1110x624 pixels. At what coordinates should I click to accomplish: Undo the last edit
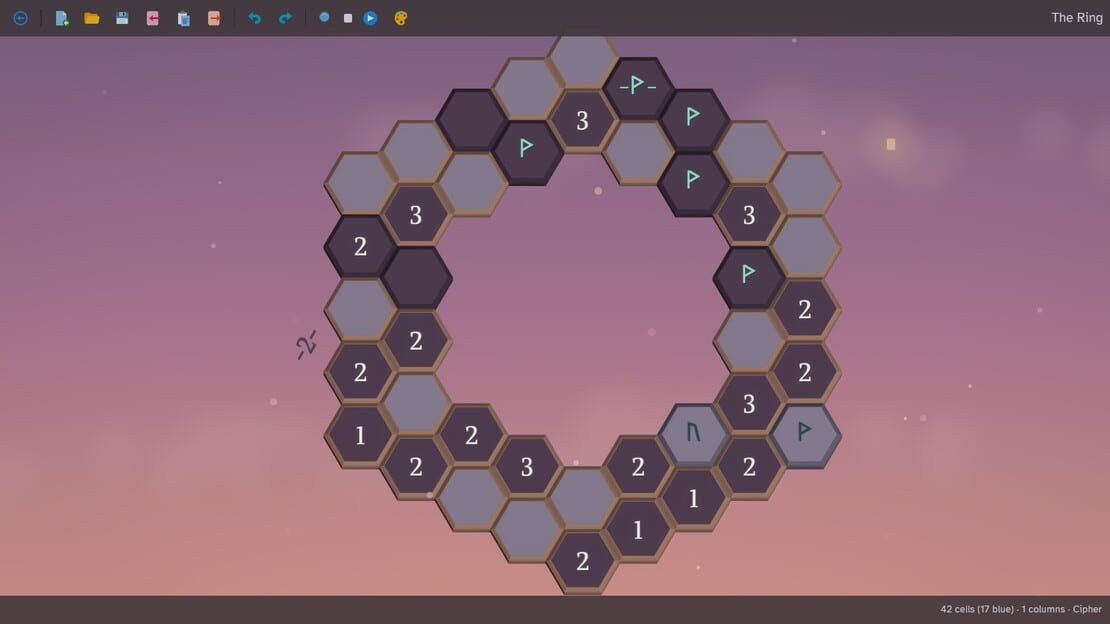[x=255, y=18]
